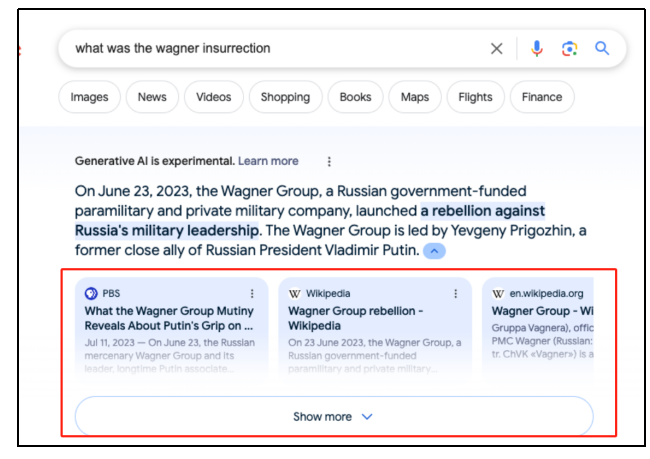This screenshot has height=459, width=650.
Task: Open the Maps filter
Action: (414, 97)
